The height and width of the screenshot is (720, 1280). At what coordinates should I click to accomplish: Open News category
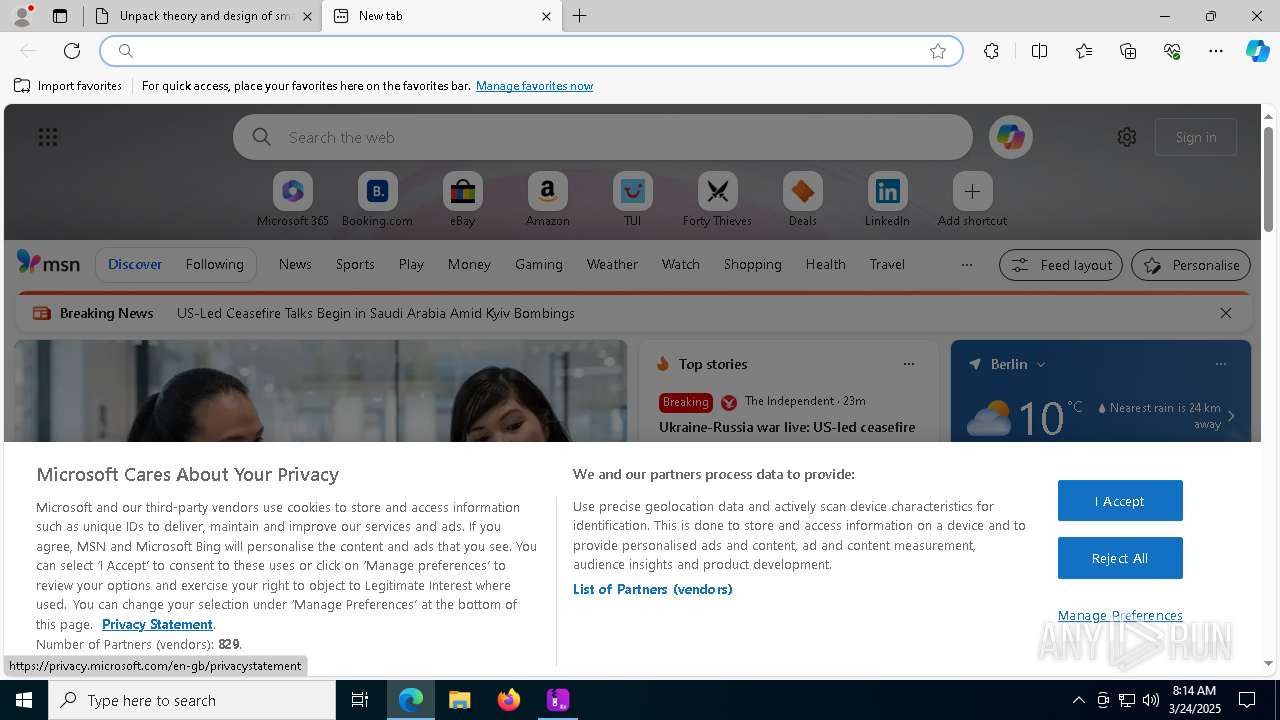pyautogui.click(x=295, y=264)
